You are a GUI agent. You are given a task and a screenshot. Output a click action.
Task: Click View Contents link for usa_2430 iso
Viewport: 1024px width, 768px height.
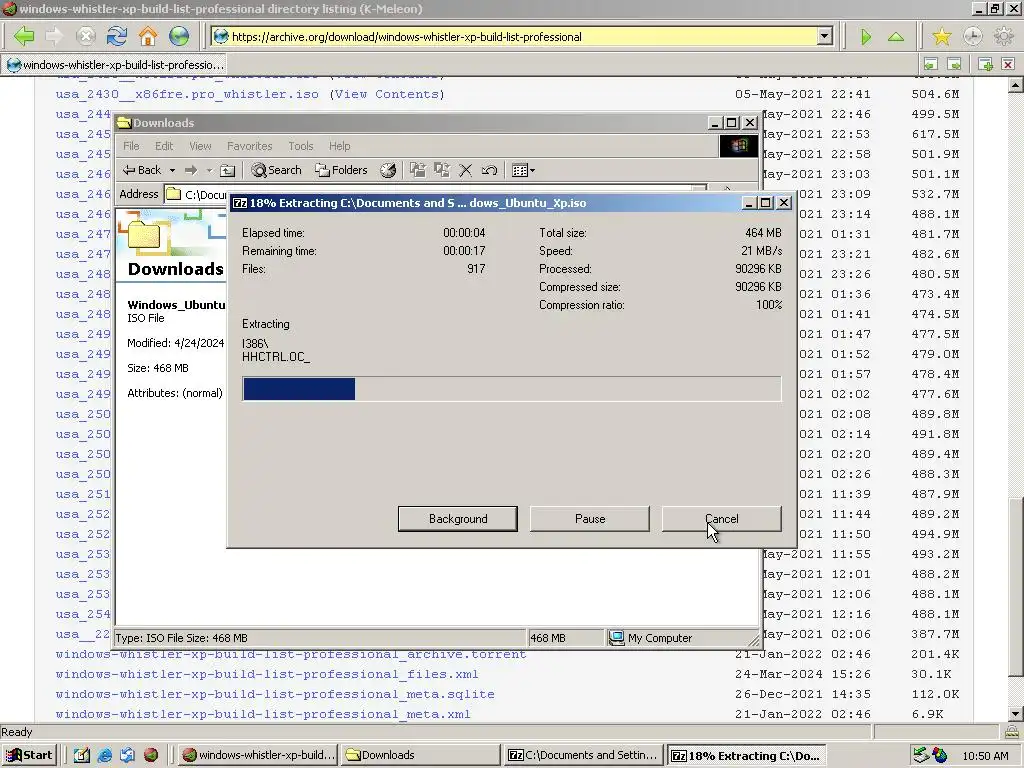[387, 94]
